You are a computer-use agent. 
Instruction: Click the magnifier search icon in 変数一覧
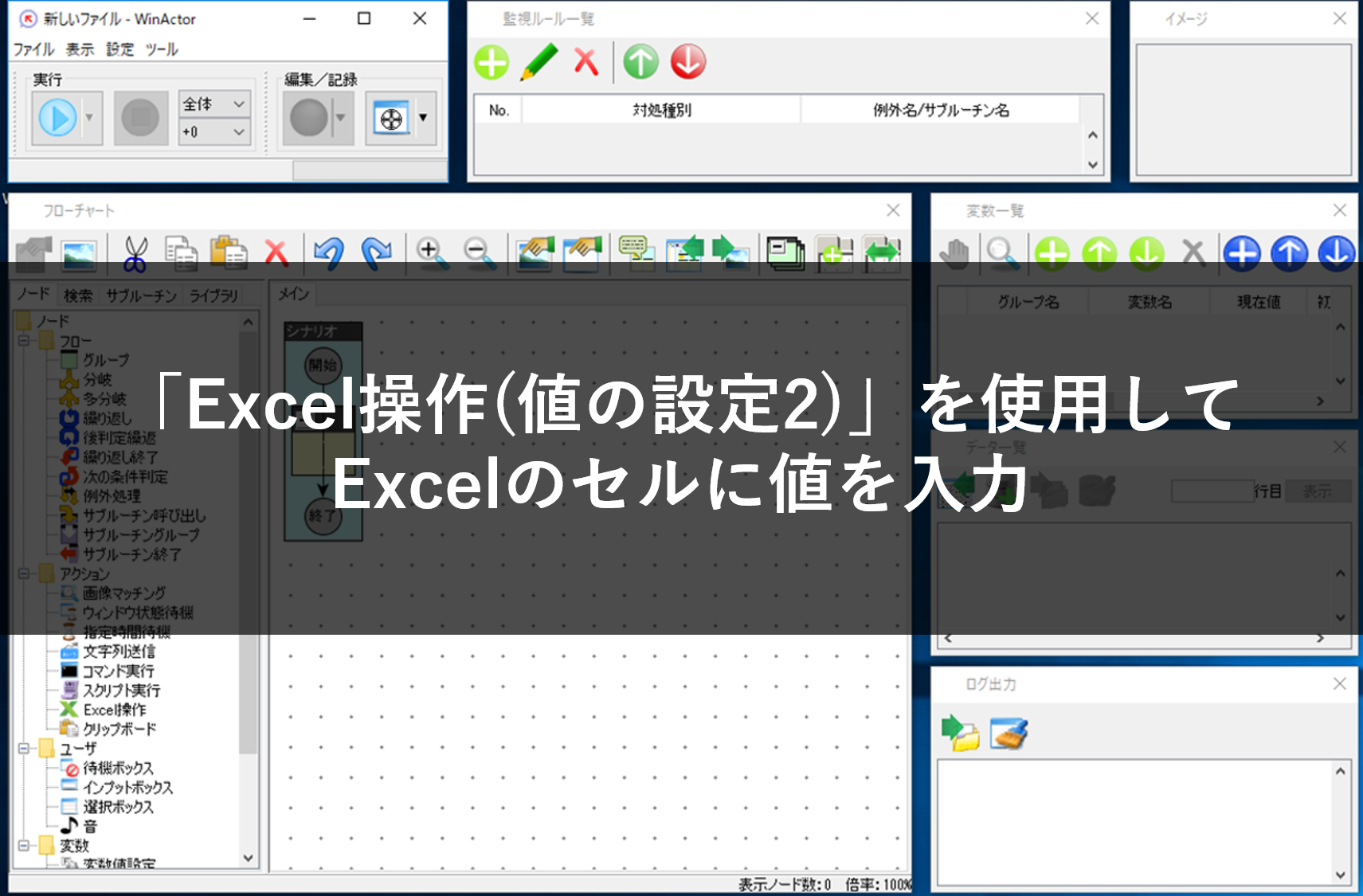[1001, 252]
